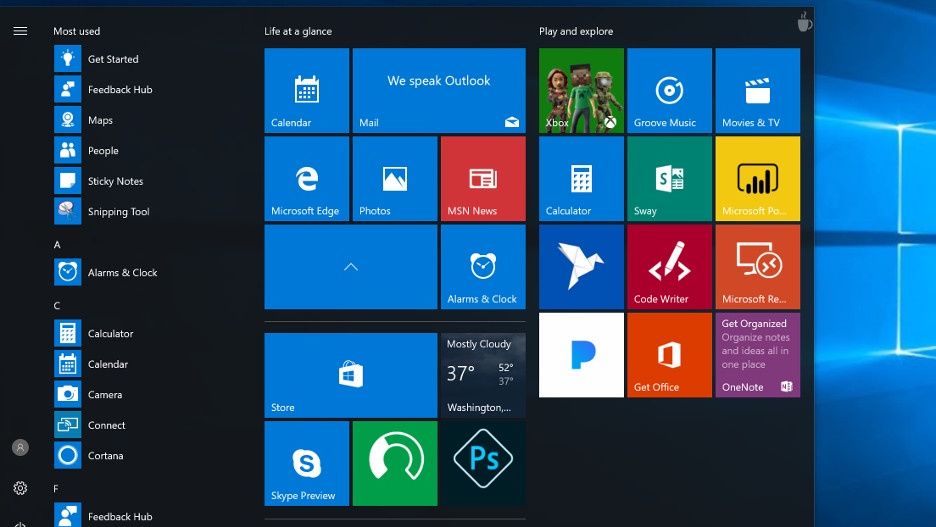
Task: Collapse the tile folder with up chevron
Action: [351, 267]
